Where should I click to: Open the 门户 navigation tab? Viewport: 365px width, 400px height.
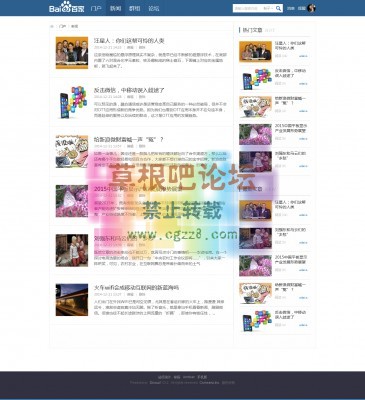96,8
